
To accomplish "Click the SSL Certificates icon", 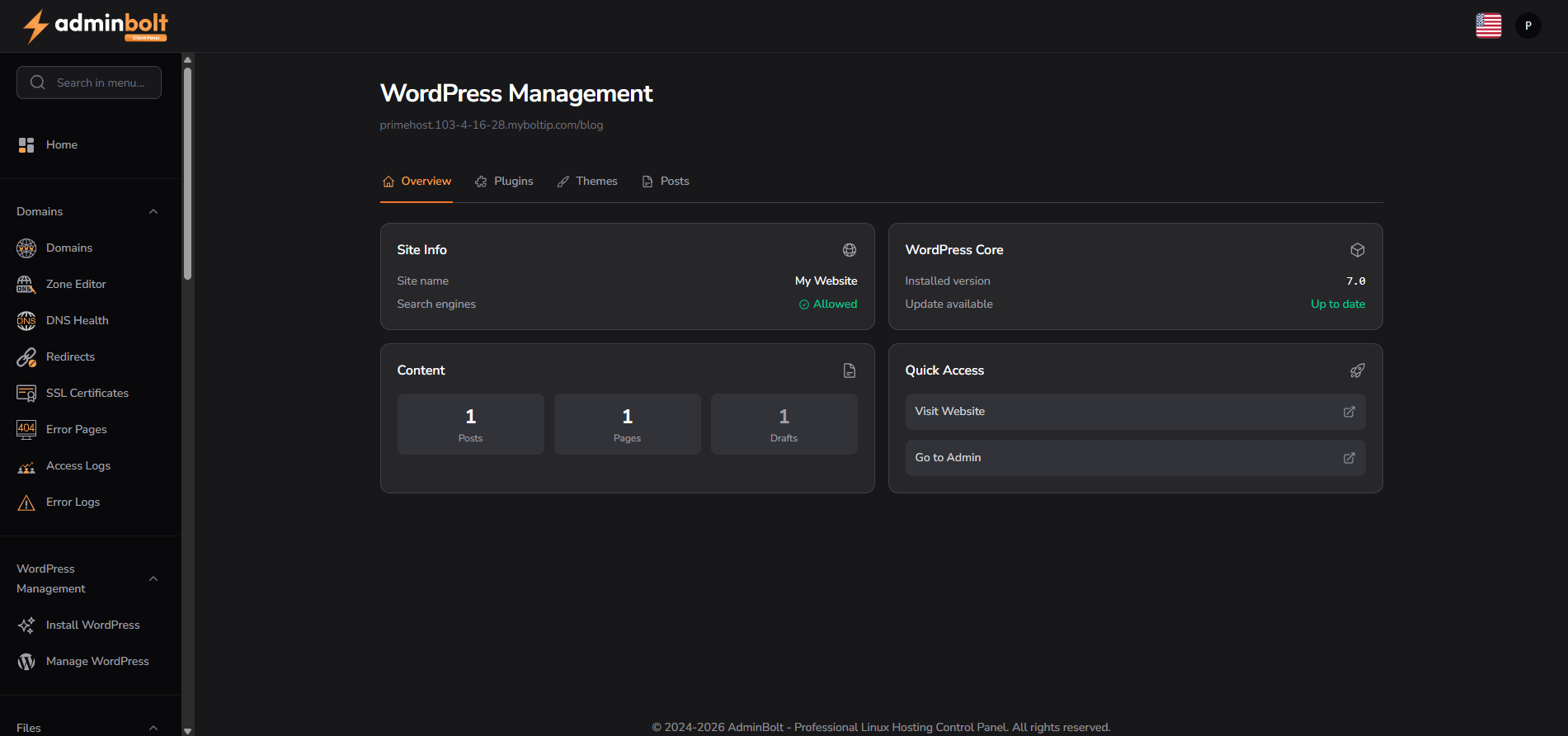I will click(26, 394).
